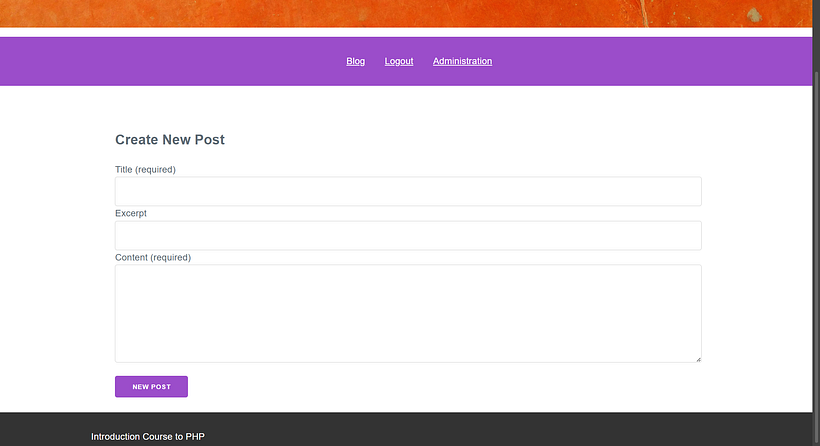The height and width of the screenshot is (446, 820).
Task: Click the Content textarea resize handle
Action: pos(698,359)
